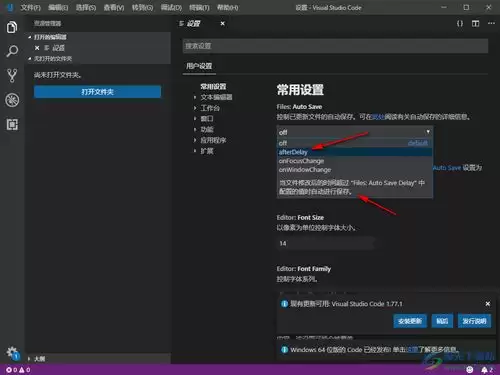
Task: Switch to the 用户设置 tab
Action: click(199, 66)
